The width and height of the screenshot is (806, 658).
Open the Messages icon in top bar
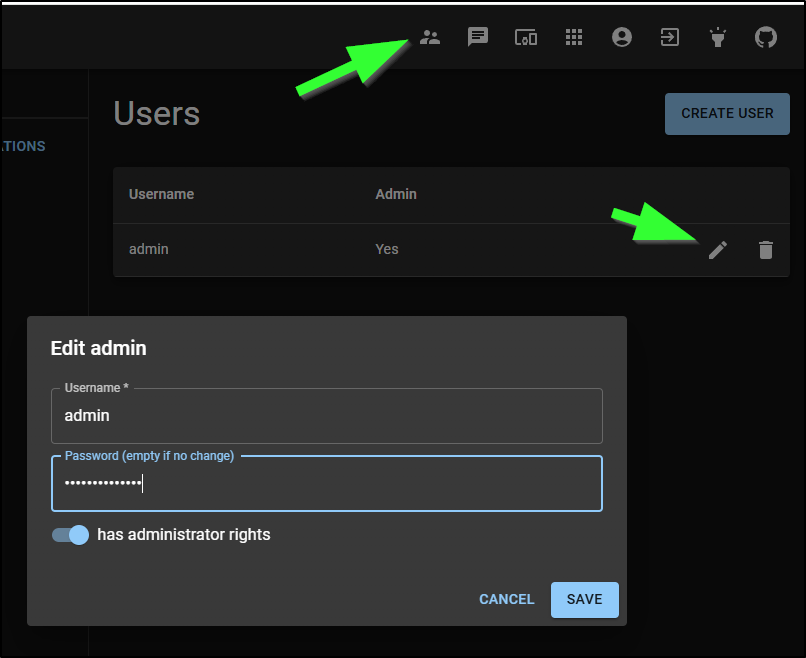coord(478,38)
